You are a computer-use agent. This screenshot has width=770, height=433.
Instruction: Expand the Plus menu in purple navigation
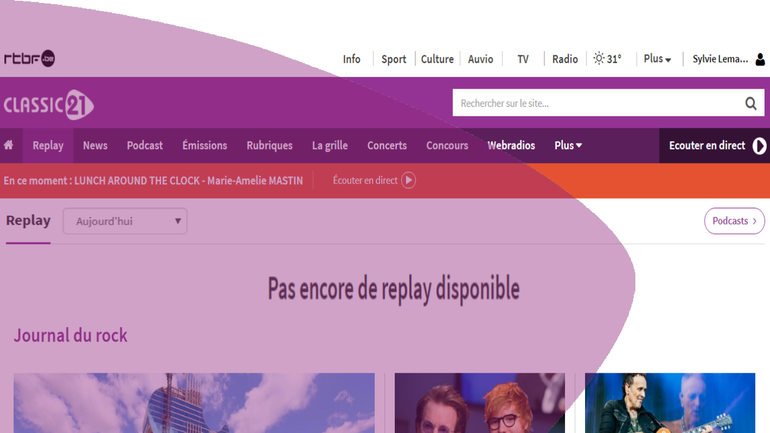(x=568, y=145)
